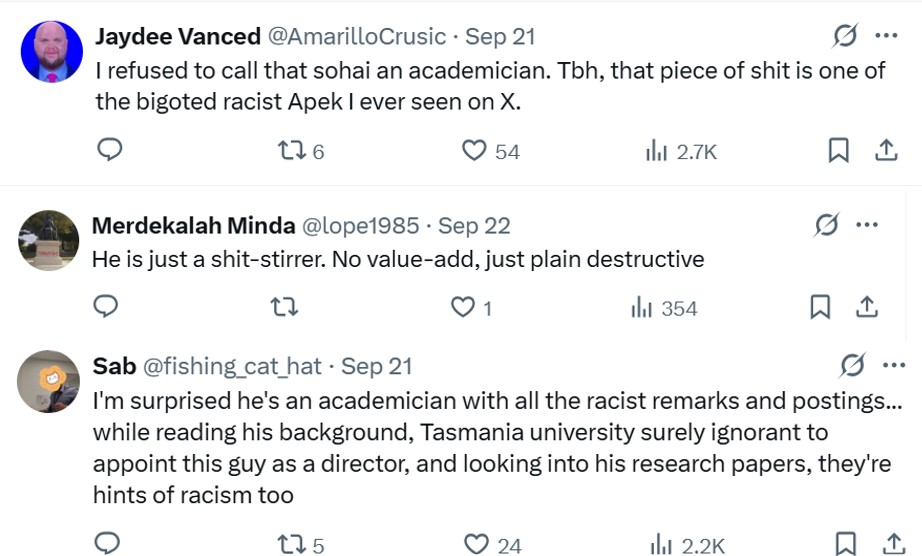Open the @fishing_cat_hat handle link
This screenshot has height=556, width=922.
click(232, 366)
